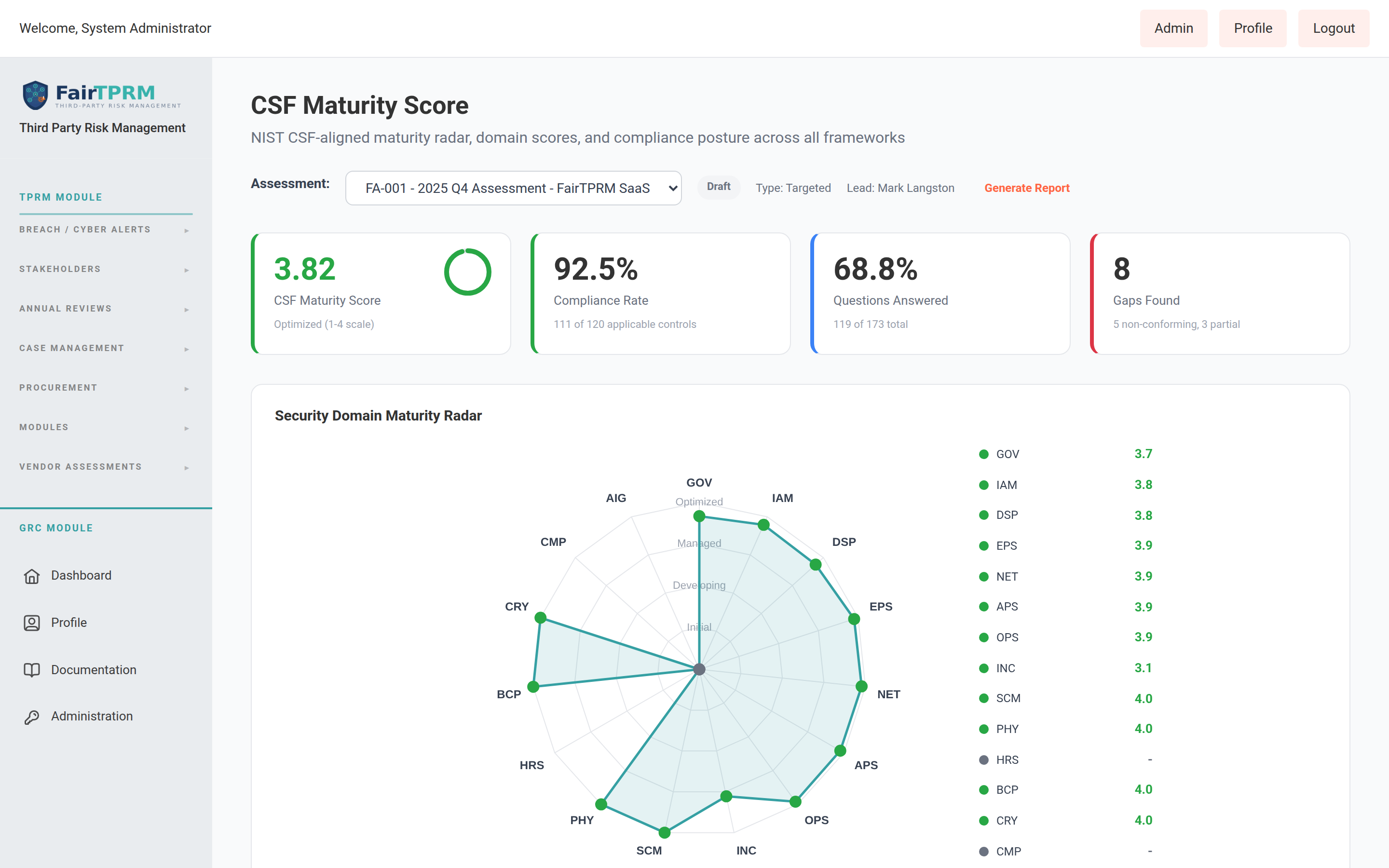Expand the Vendor Assessments menu
The image size is (1389, 868).
point(106,467)
